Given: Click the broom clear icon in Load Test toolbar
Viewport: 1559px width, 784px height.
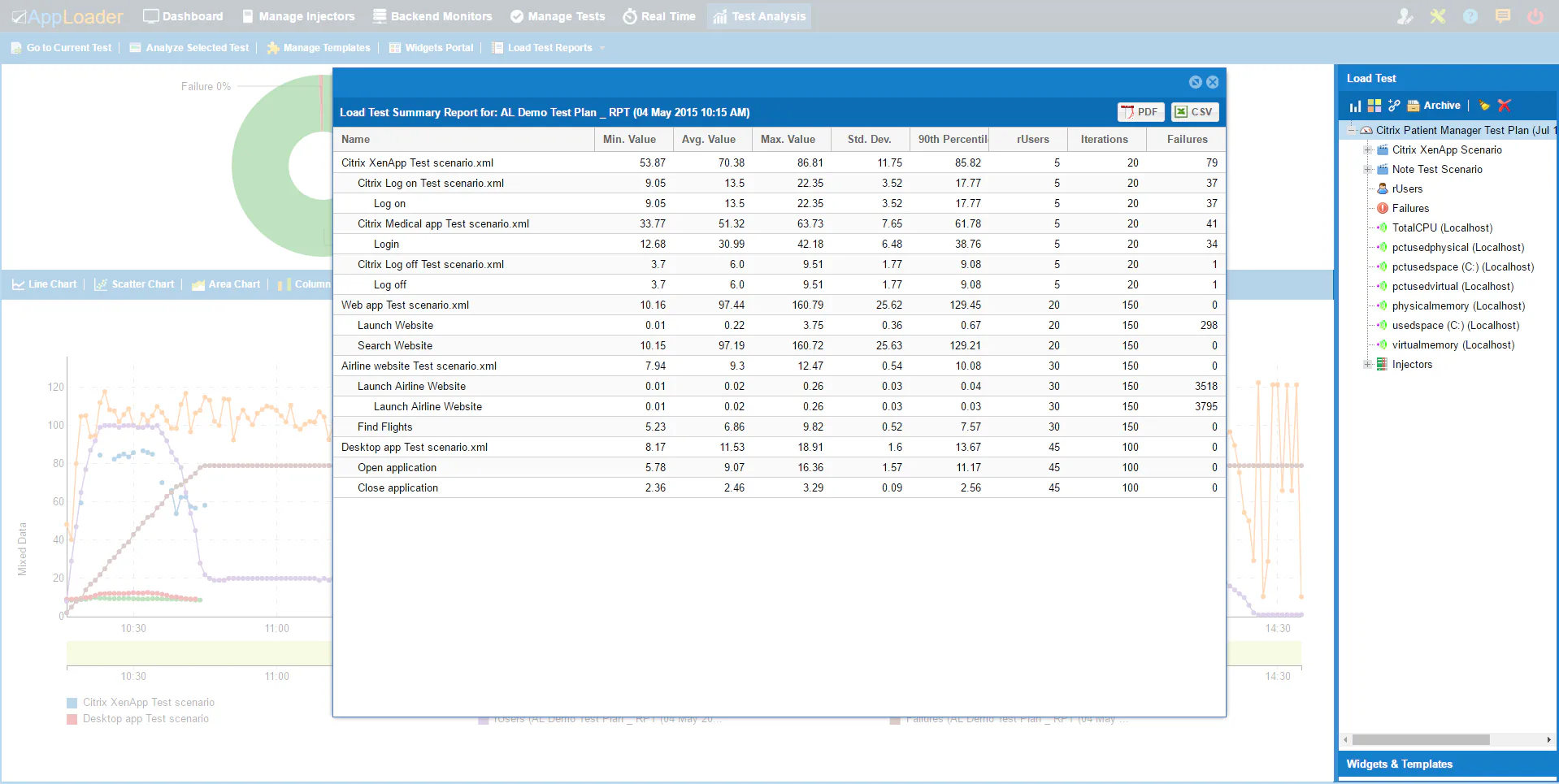Looking at the screenshot, I should pos(1484,106).
